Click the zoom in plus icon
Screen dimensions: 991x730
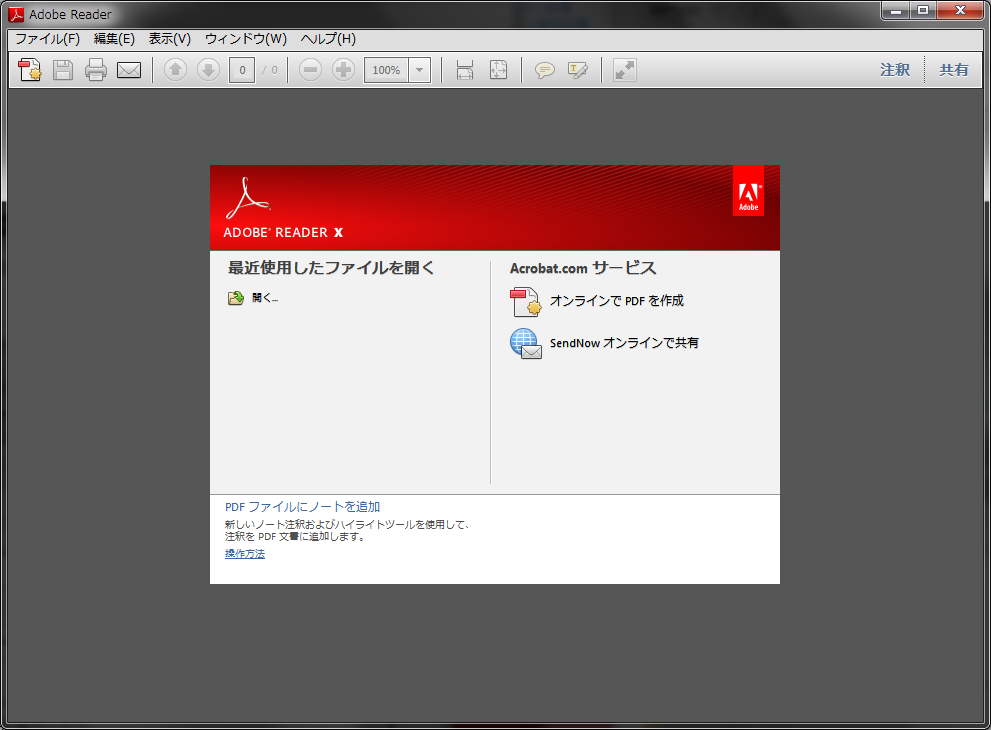click(x=343, y=70)
